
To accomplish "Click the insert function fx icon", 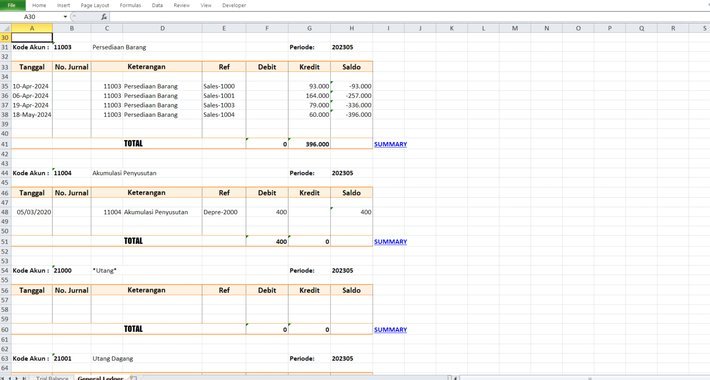I will click(104, 17).
